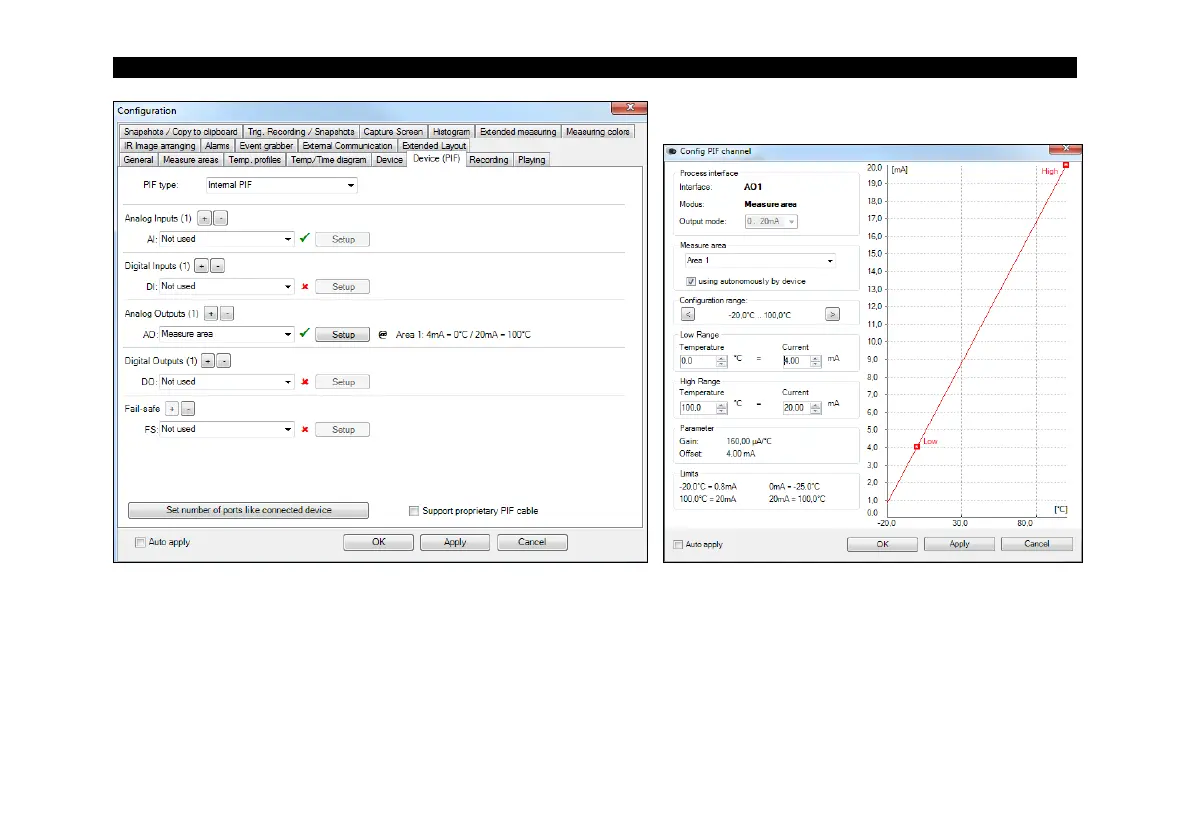Click Apply in Configuration dialog
The width and height of the screenshot is (1191, 839).
[x=455, y=542]
